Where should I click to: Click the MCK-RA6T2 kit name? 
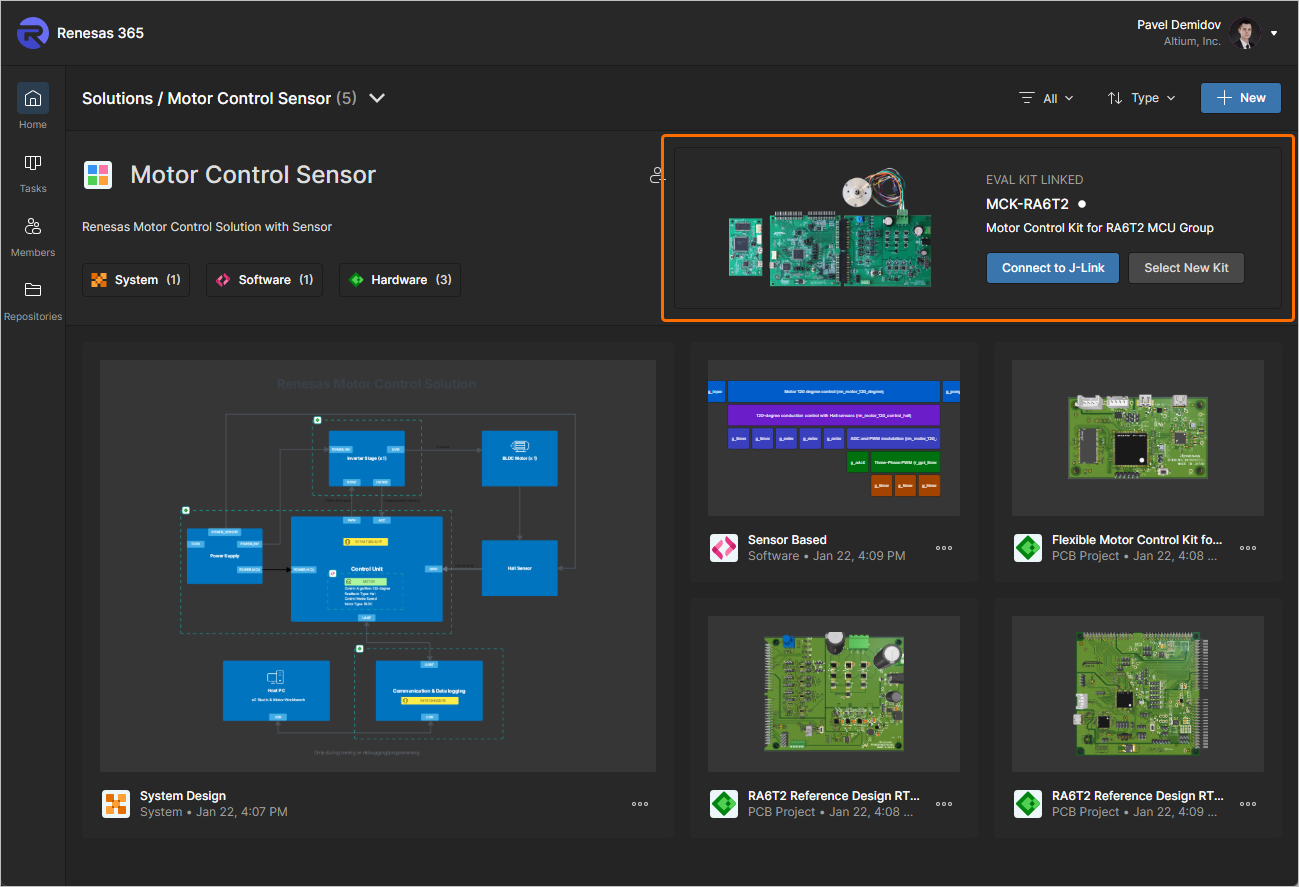click(1027, 204)
